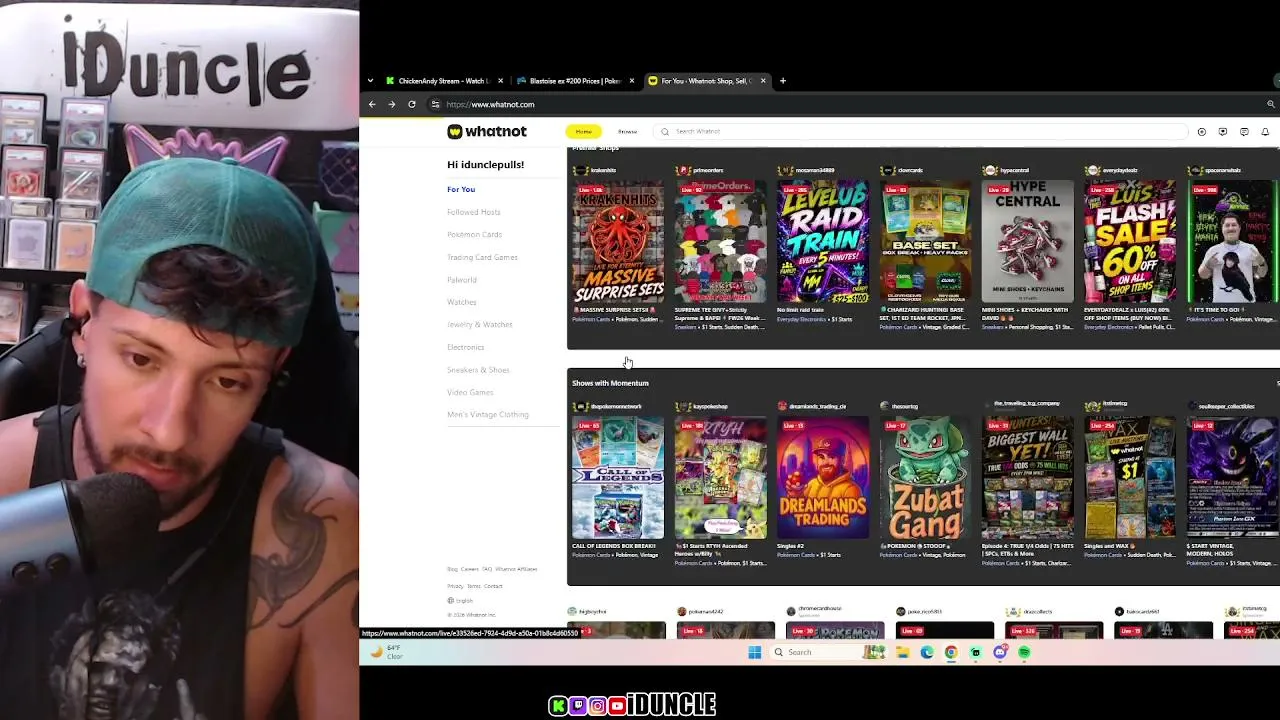Open Followed Hosts category
The width and height of the screenshot is (1280, 720).
point(474,212)
